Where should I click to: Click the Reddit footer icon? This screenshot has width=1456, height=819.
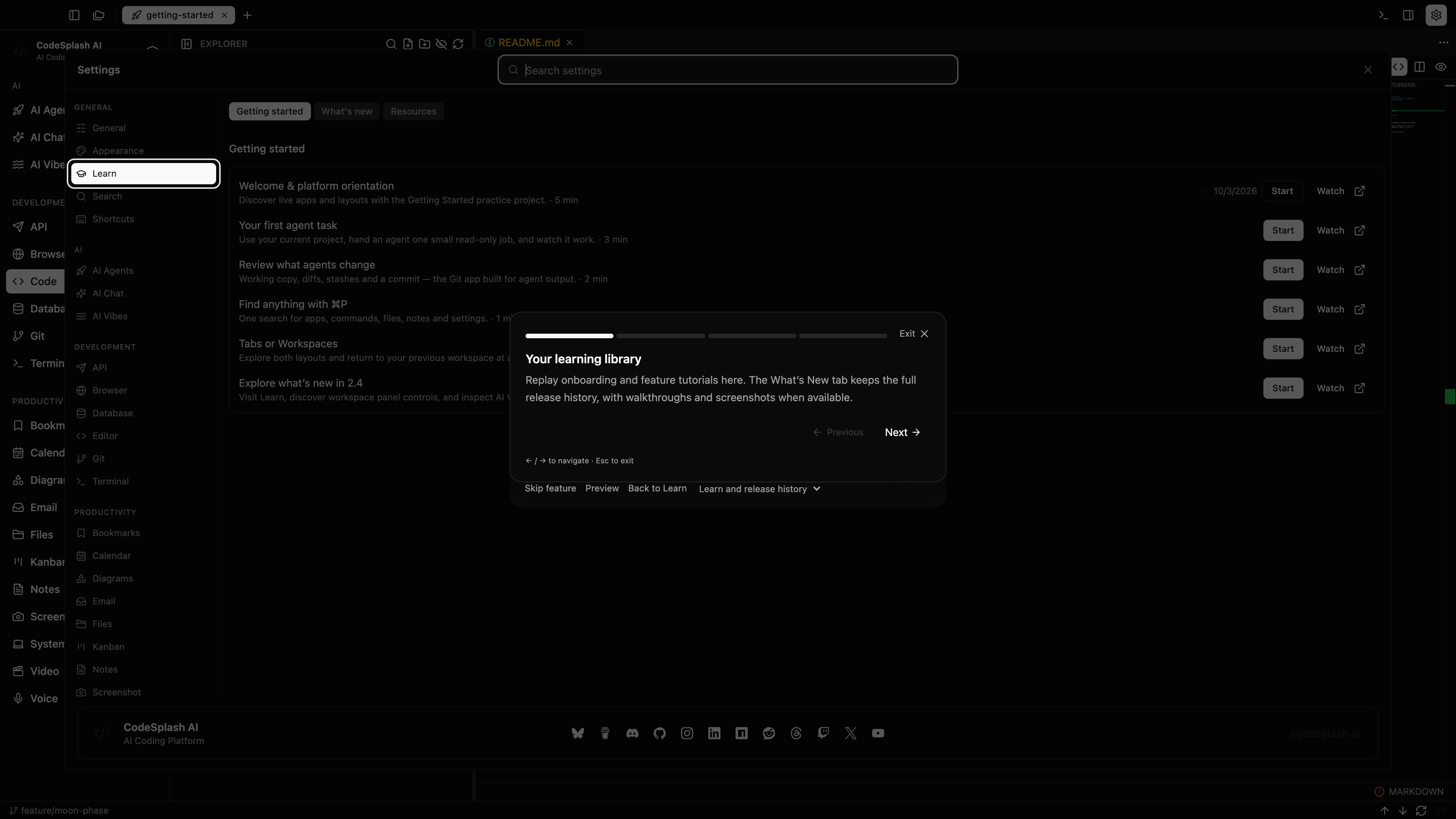pyautogui.click(x=769, y=733)
